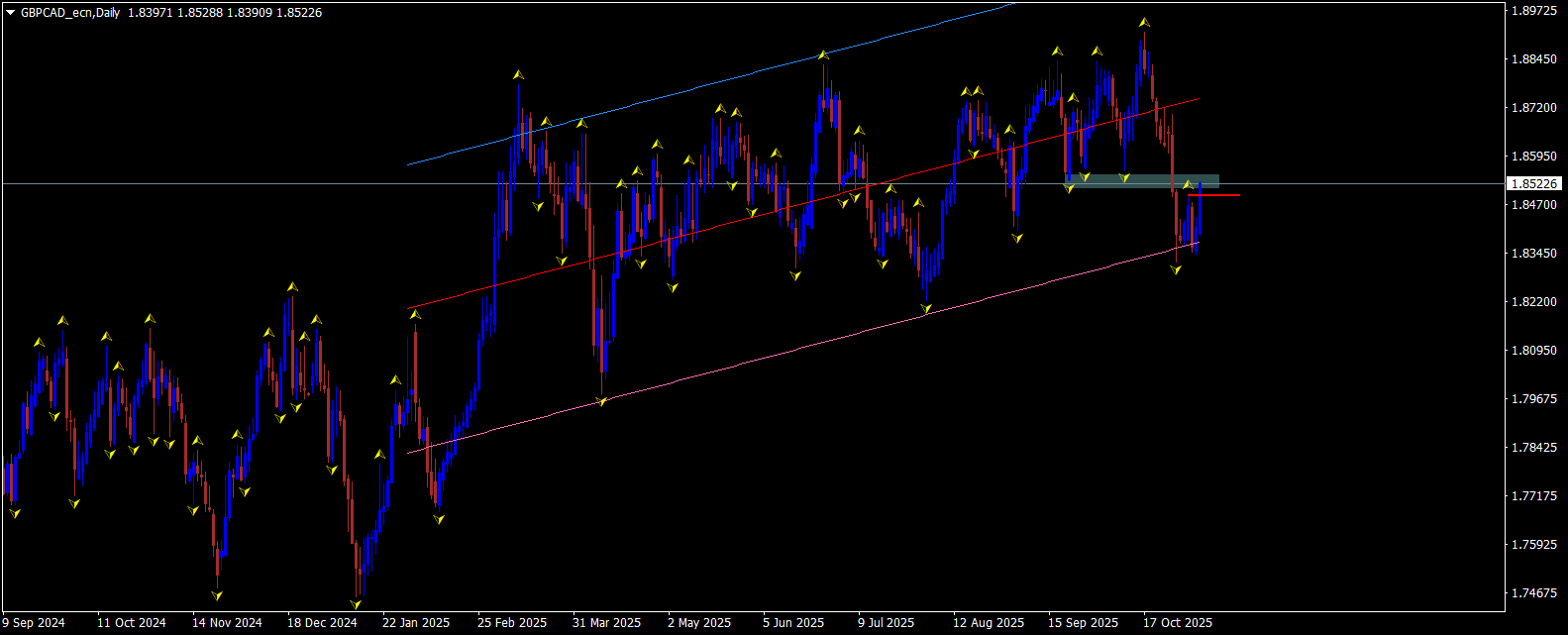Viewport: 1568px width, 635px height.
Task: Select the current price label 1.85226
Action: [1534, 183]
